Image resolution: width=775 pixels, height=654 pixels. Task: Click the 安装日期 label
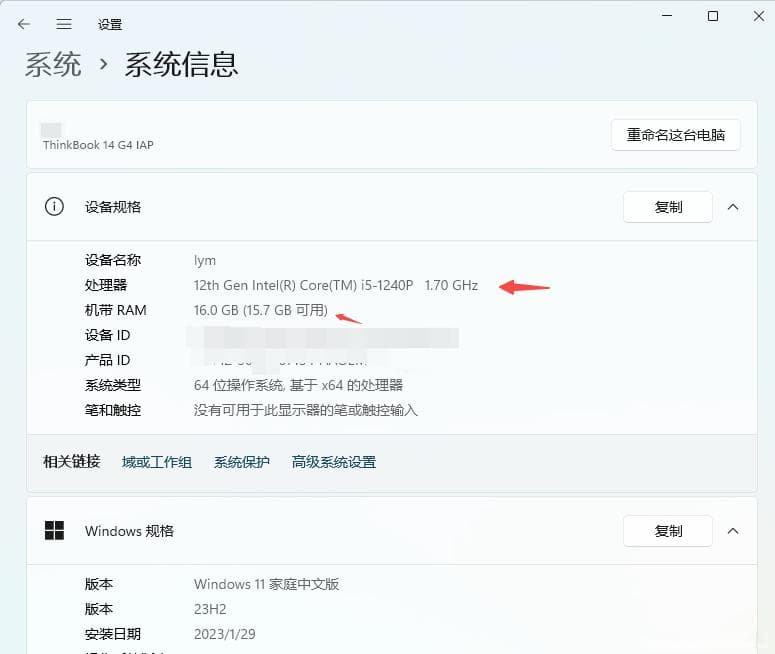(113, 634)
